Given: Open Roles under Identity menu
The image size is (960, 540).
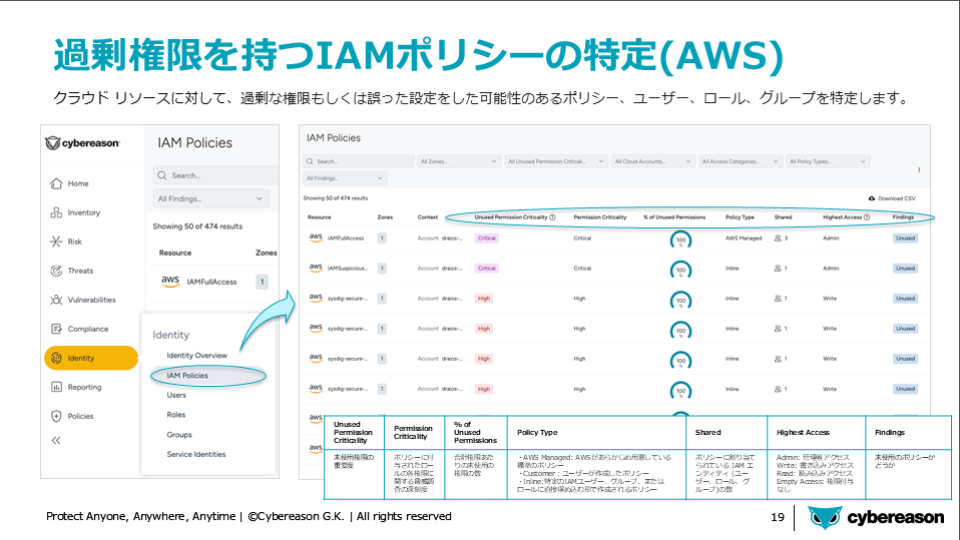Looking at the screenshot, I should (x=176, y=414).
